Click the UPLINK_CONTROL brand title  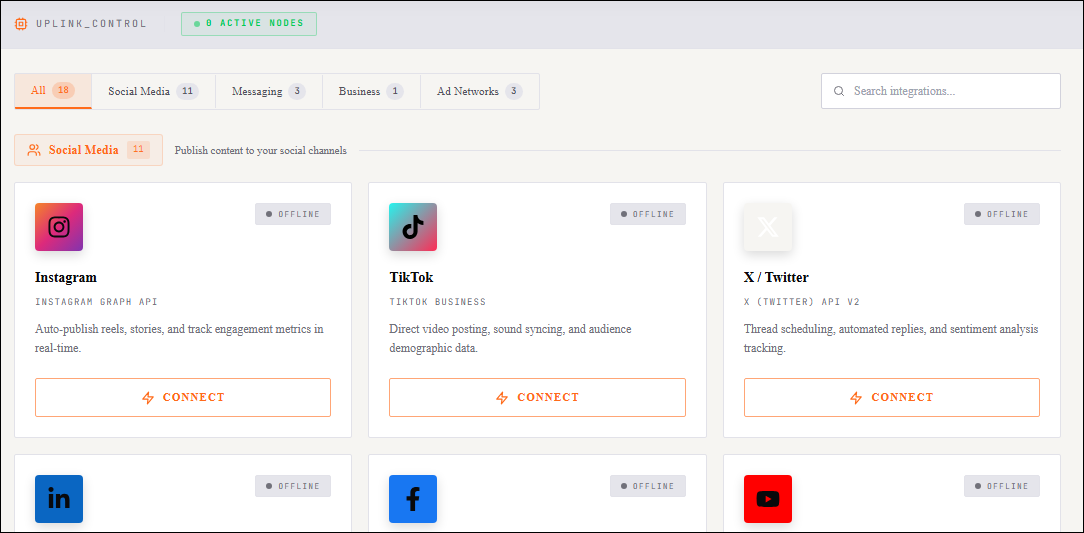point(91,24)
